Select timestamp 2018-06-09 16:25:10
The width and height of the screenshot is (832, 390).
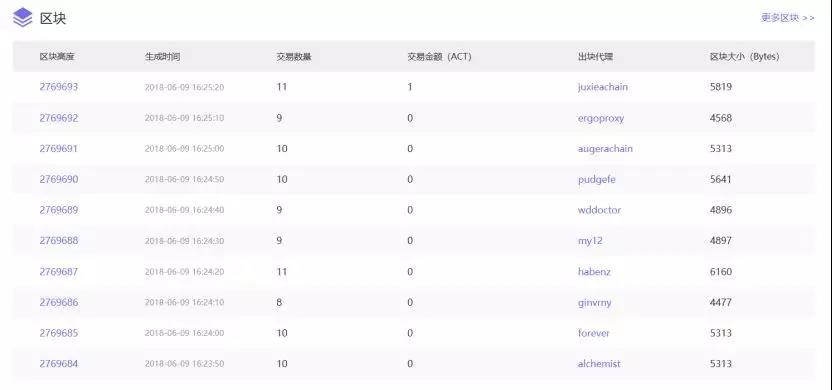184,118
